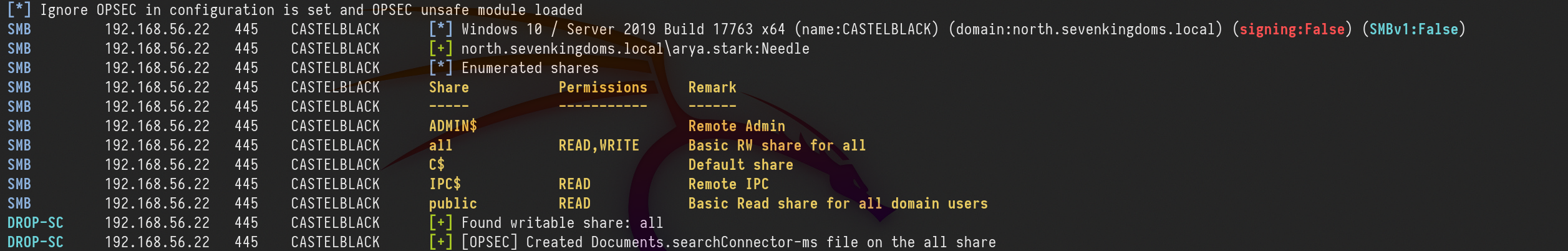This screenshot has height=251, width=1568.
Task: Click the Remark column header
Action: pyautogui.click(x=712, y=87)
